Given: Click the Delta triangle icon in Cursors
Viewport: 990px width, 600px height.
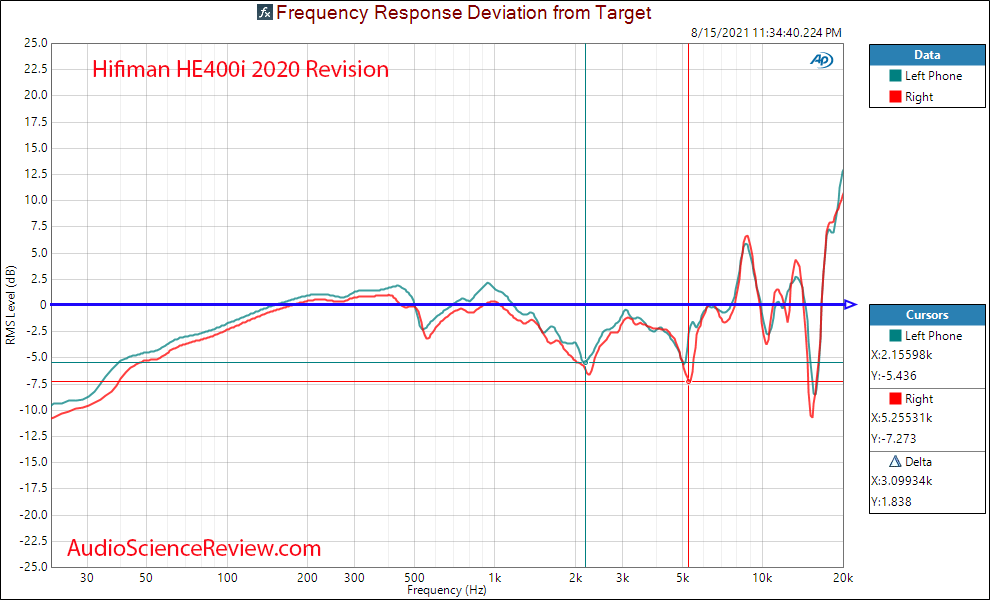Looking at the screenshot, I should click(895, 462).
